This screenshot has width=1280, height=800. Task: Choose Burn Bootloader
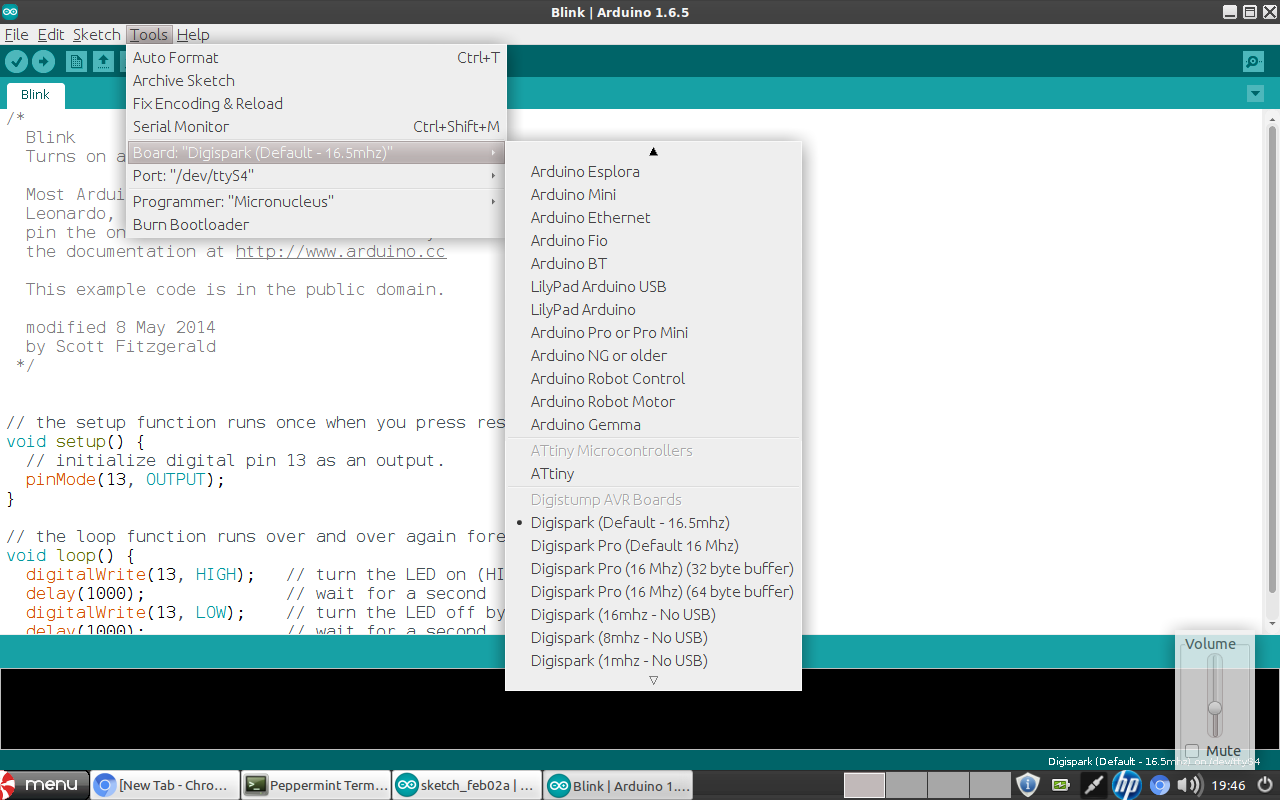[x=316, y=224]
